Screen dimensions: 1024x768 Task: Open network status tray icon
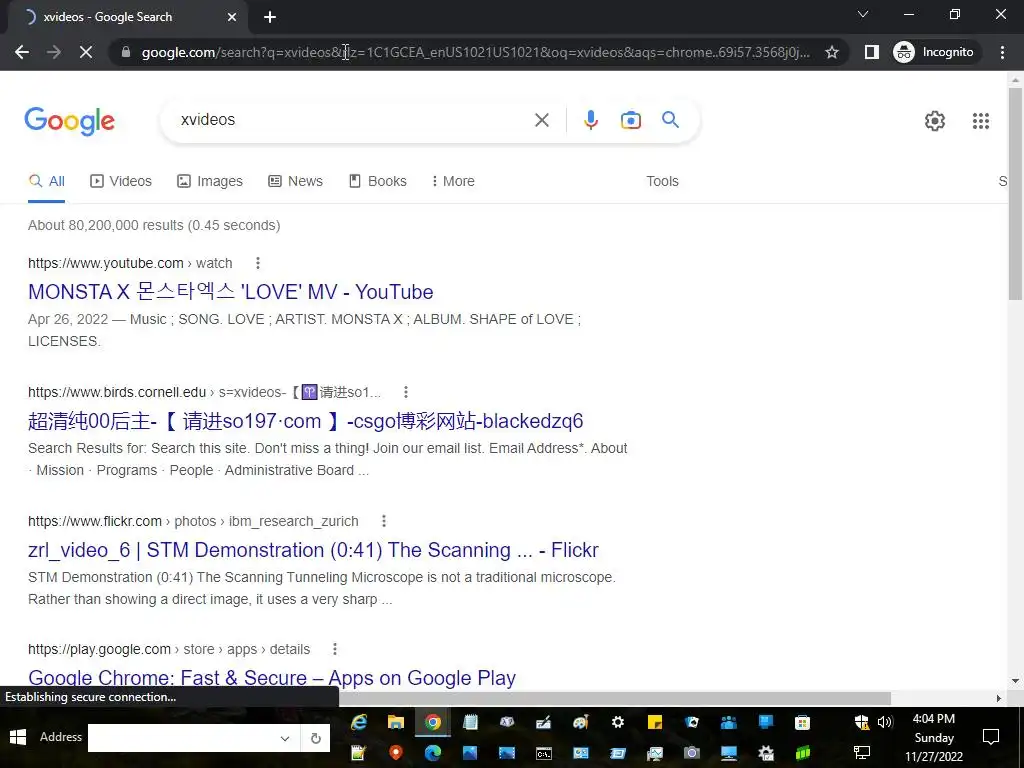coord(862,753)
